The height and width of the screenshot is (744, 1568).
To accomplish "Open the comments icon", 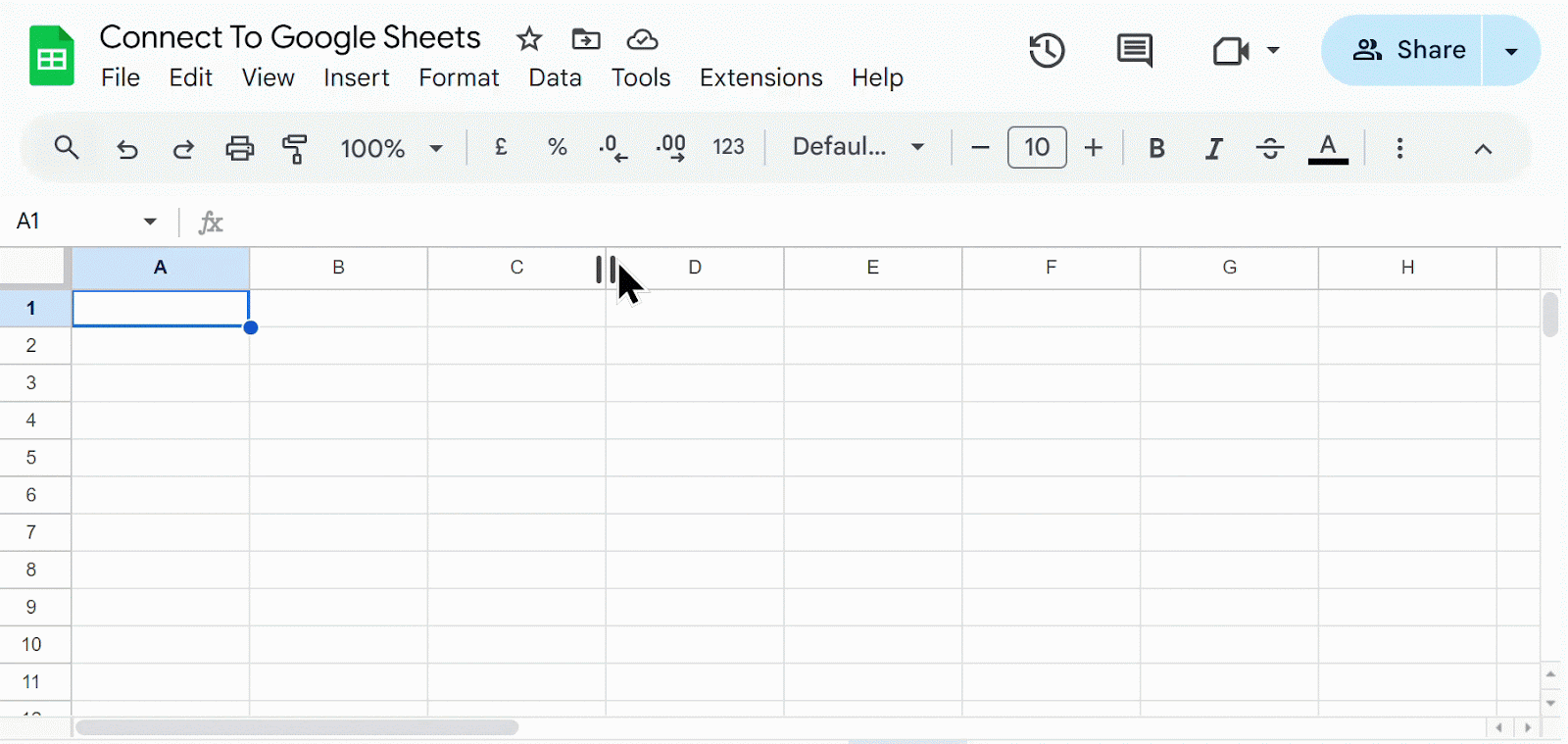I will coord(1135,50).
